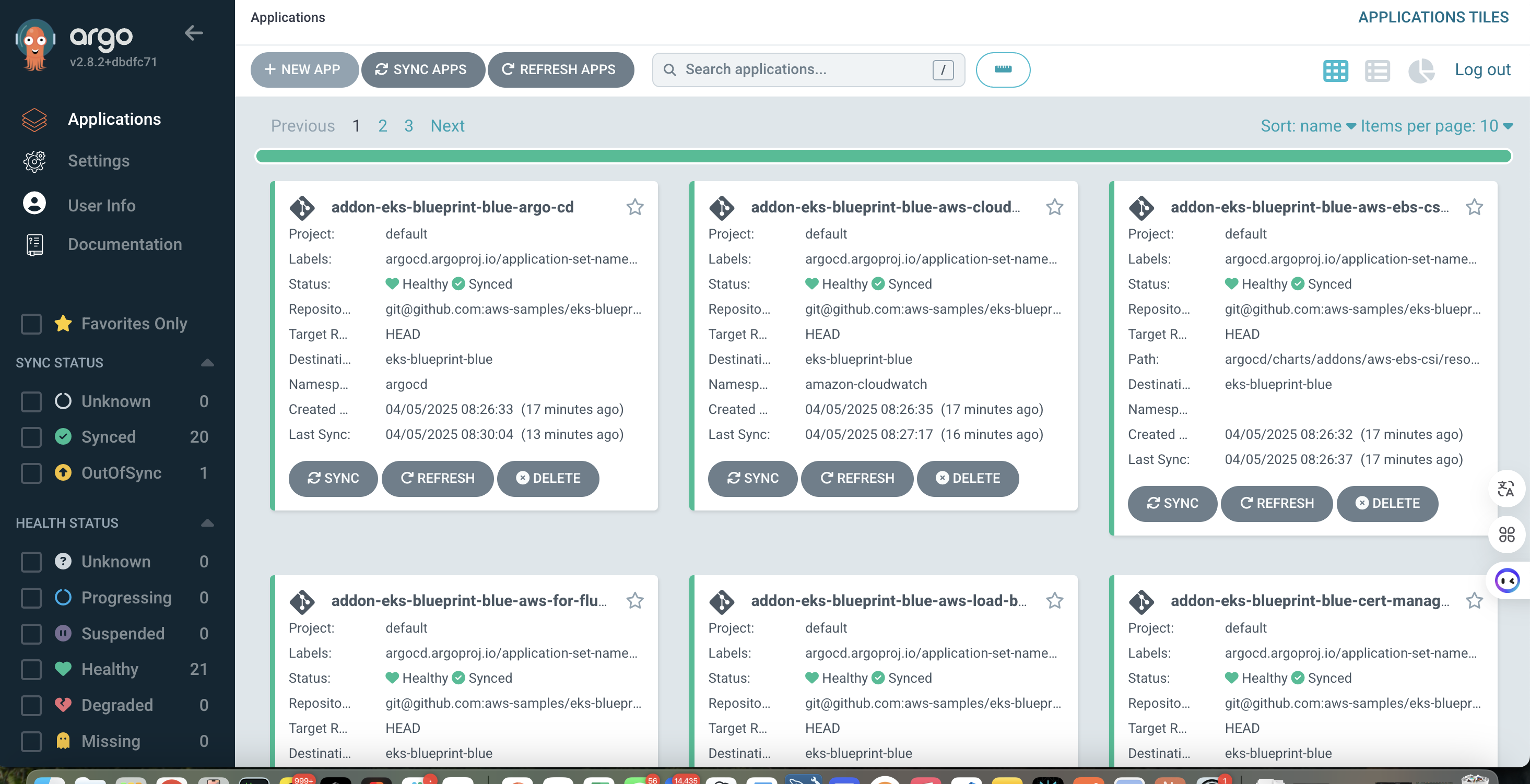Switch to applications list view icon

pyautogui.click(x=1377, y=70)
